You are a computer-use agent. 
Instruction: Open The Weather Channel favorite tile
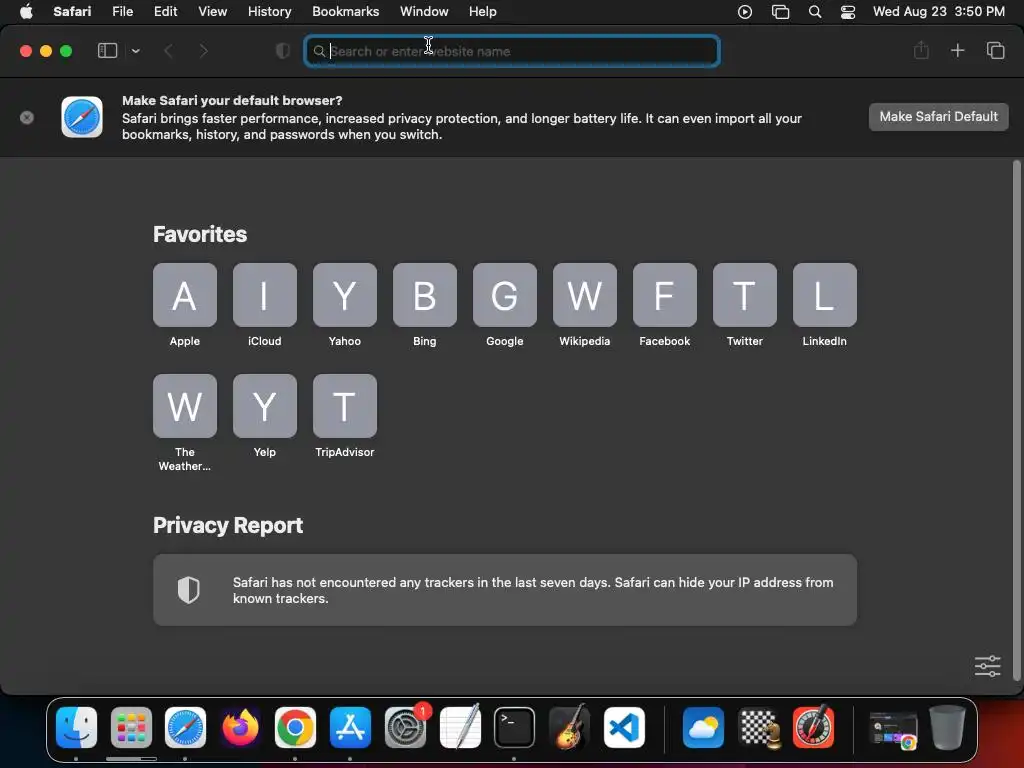[185, 406]
